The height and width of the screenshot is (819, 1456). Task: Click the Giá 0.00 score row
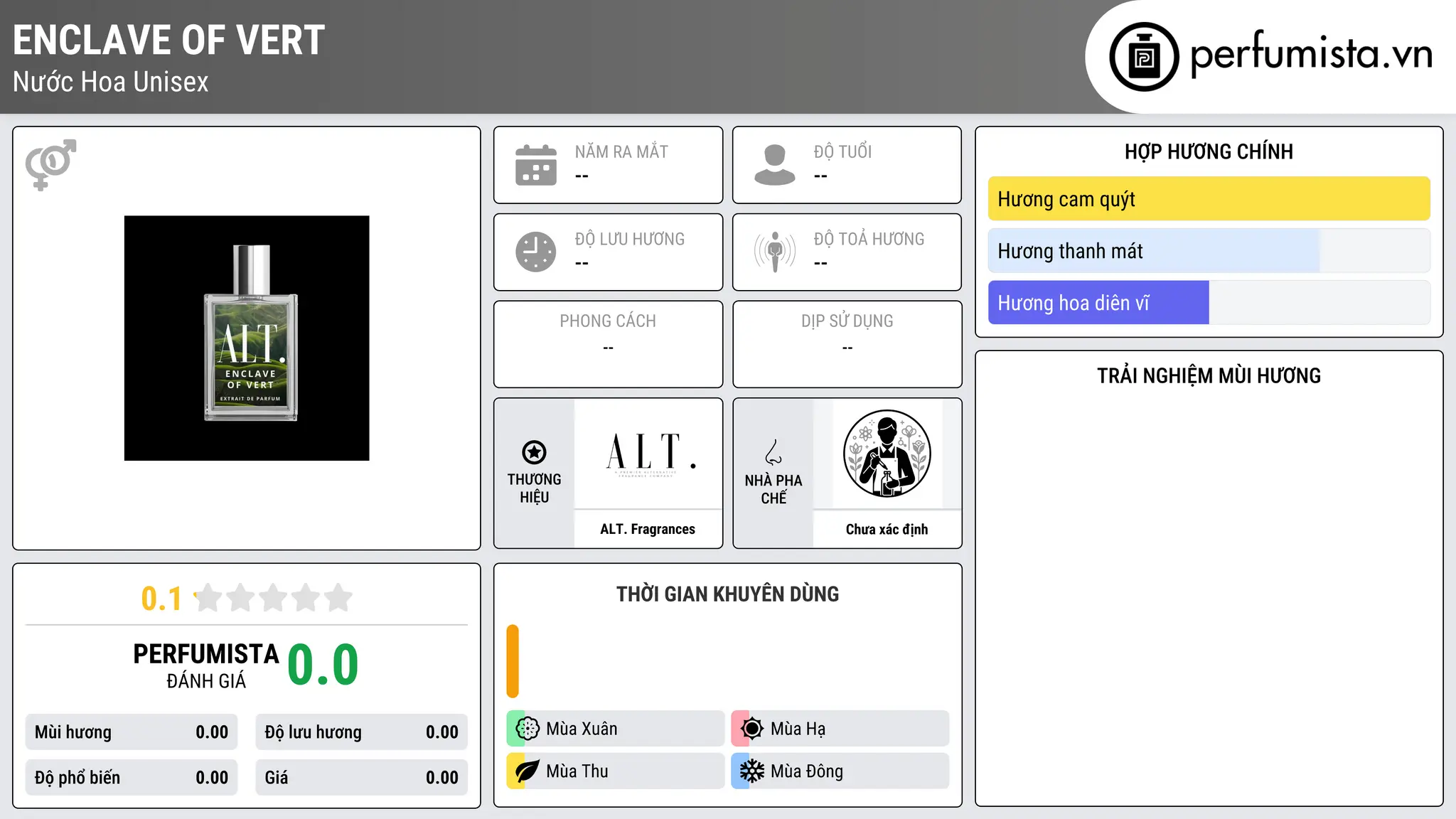tap(362, 778)
